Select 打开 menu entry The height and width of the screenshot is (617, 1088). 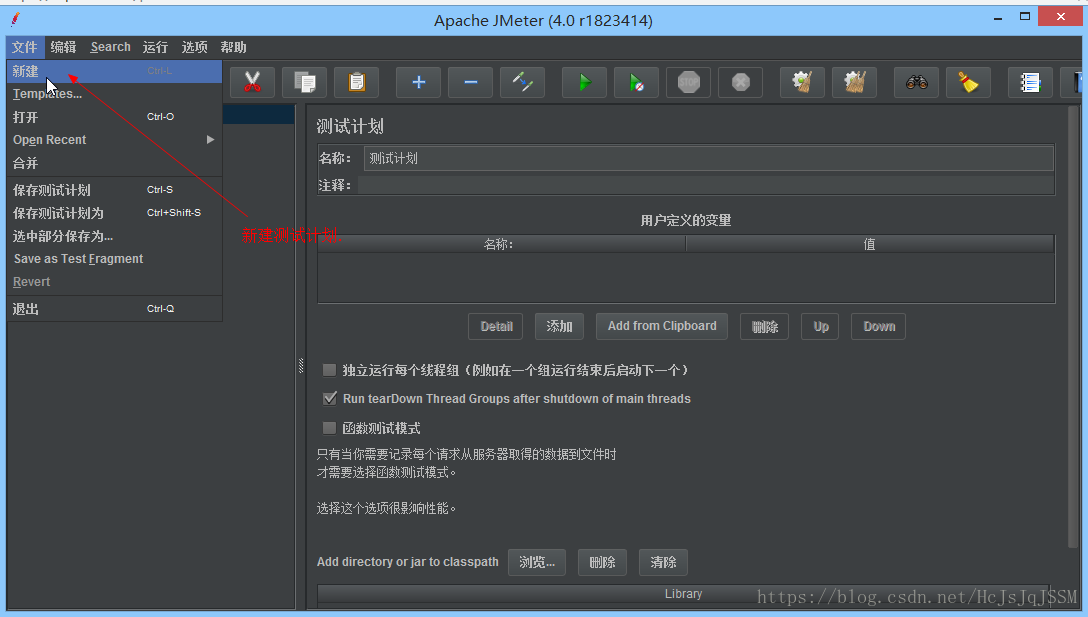(114, 117)
